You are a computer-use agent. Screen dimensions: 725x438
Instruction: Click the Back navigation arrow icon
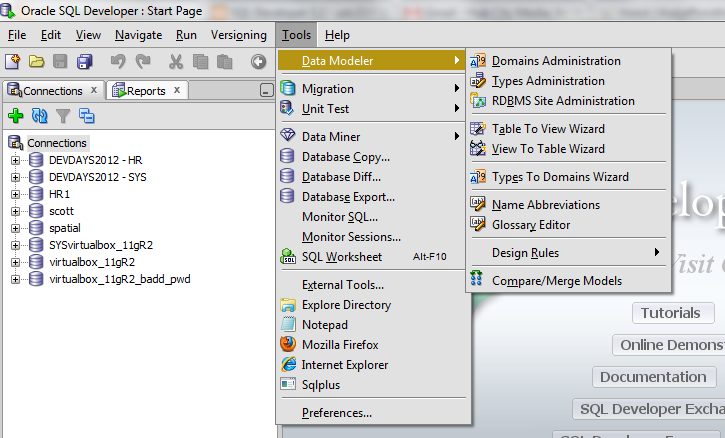click(x=258, y=62)
